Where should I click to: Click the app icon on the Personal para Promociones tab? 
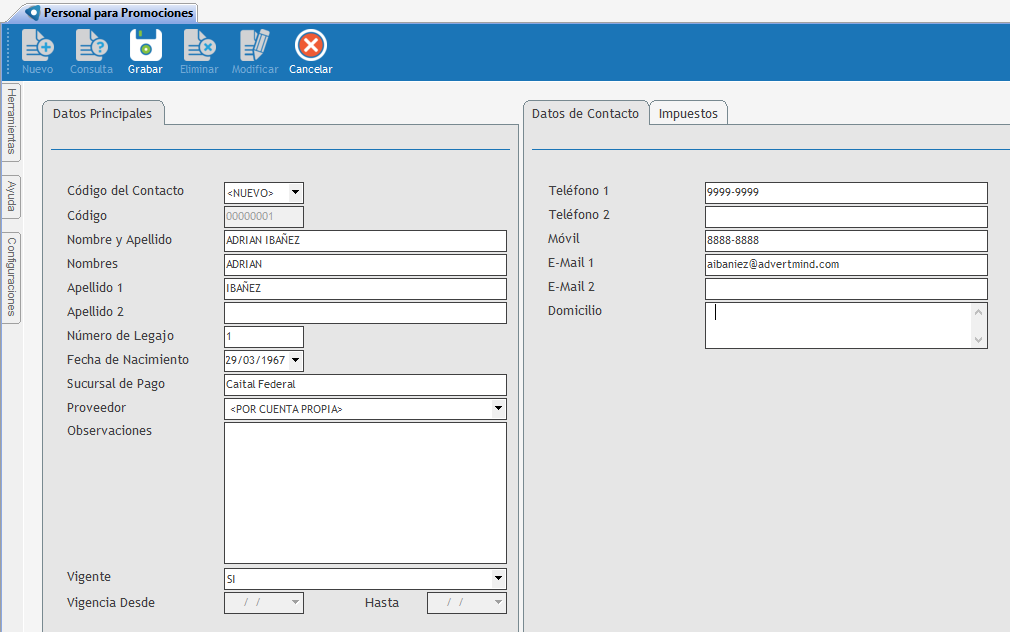pyautogui.click(x=33, y=13)
